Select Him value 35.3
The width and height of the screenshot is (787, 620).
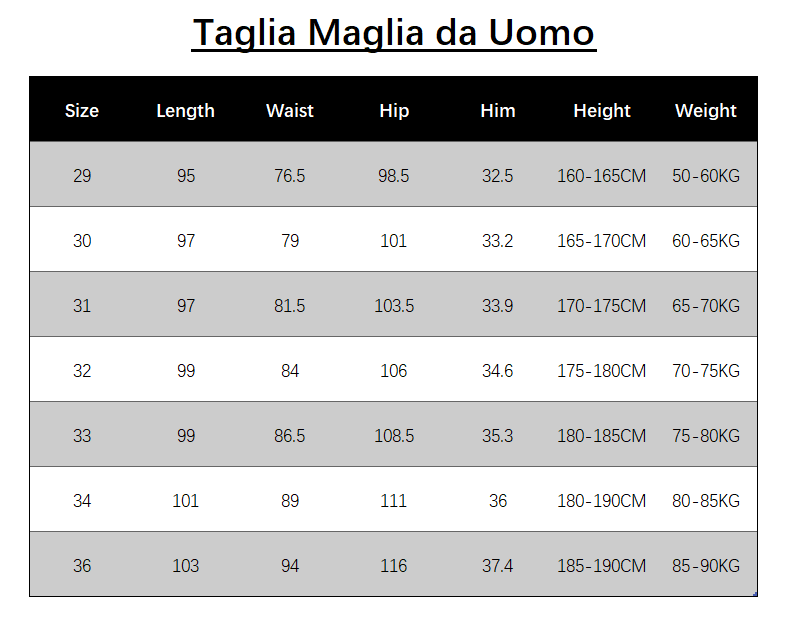pyautogui.click(x=498, y=436)
